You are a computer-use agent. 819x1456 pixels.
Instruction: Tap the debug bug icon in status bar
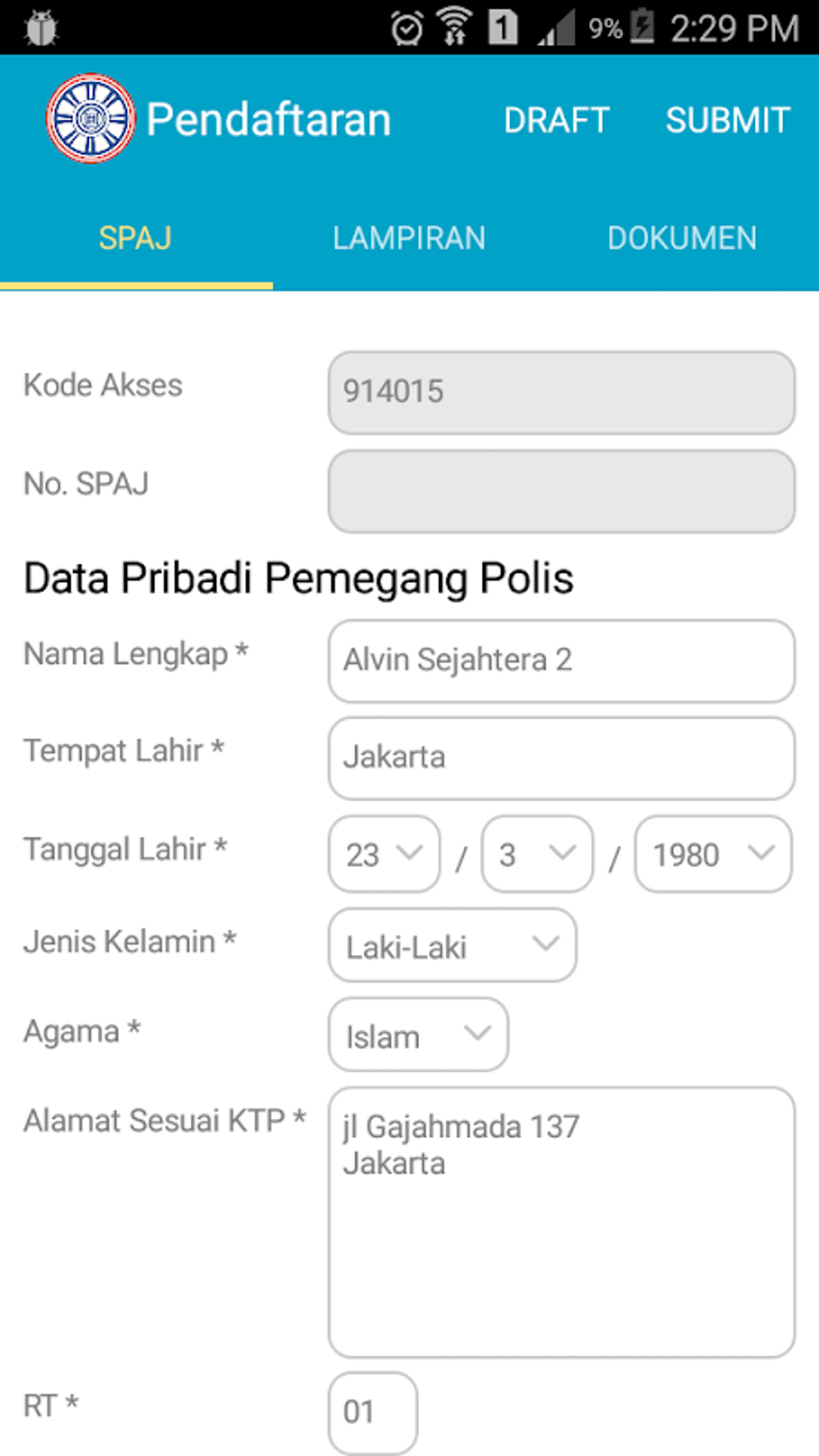point(41,29)
